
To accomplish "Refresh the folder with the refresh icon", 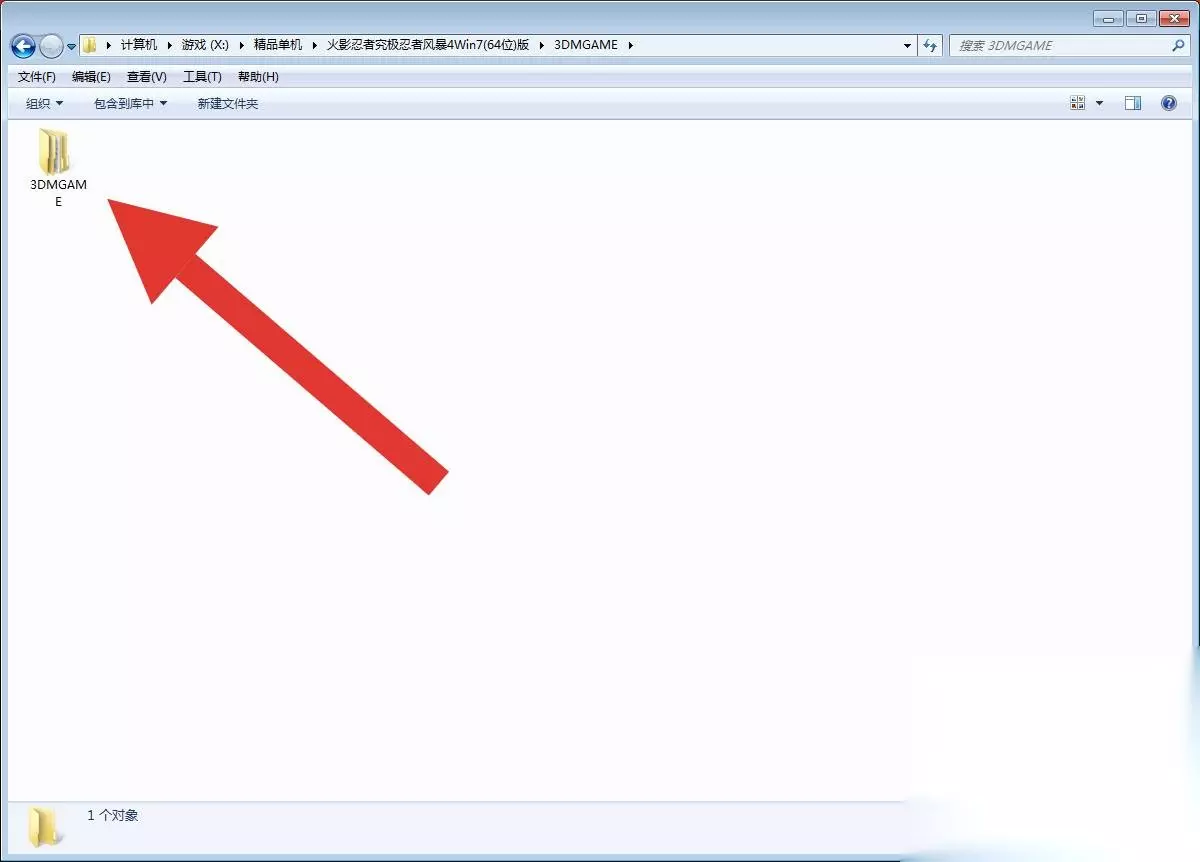I will [931, 45].
